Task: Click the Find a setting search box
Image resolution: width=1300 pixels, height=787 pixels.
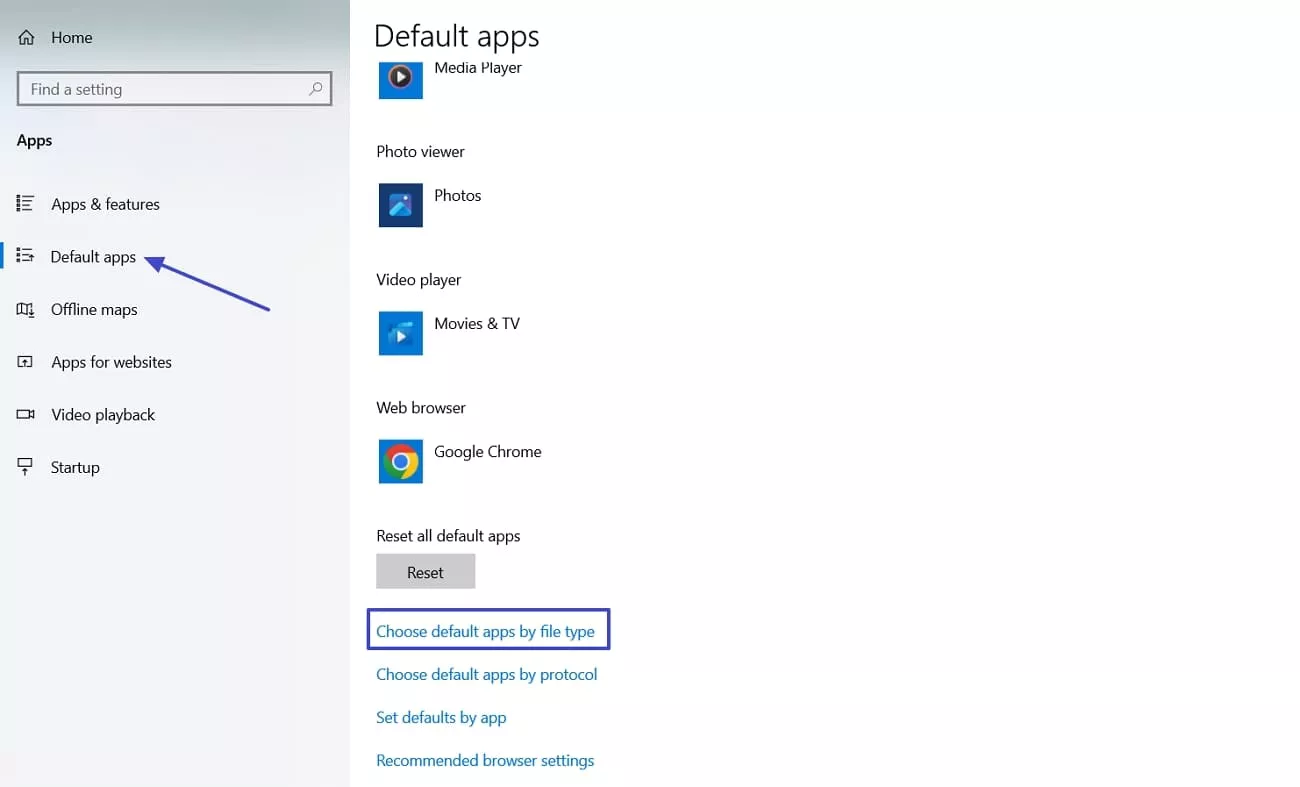Action: click(174, 88)
